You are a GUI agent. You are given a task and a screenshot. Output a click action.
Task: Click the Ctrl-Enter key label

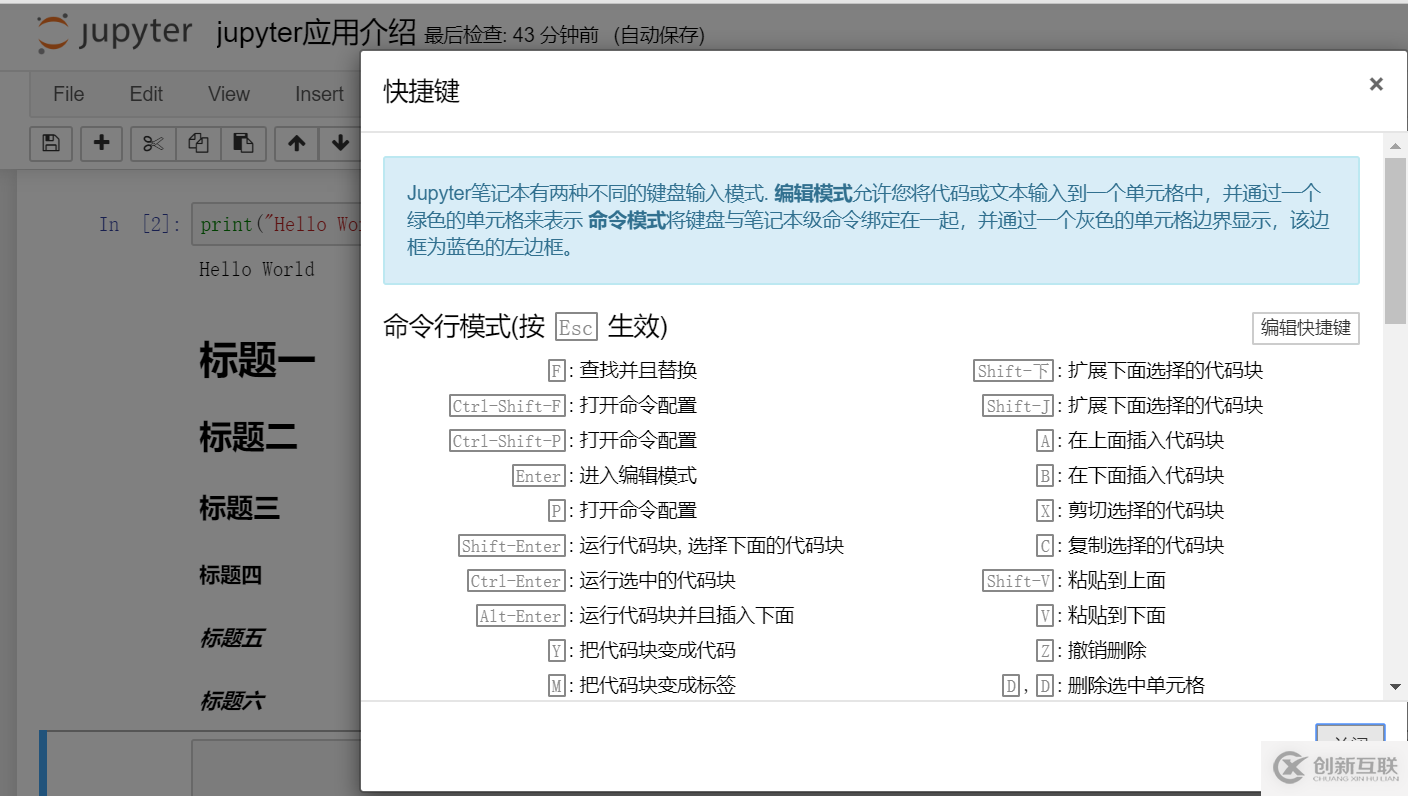[x=517, y=581]
